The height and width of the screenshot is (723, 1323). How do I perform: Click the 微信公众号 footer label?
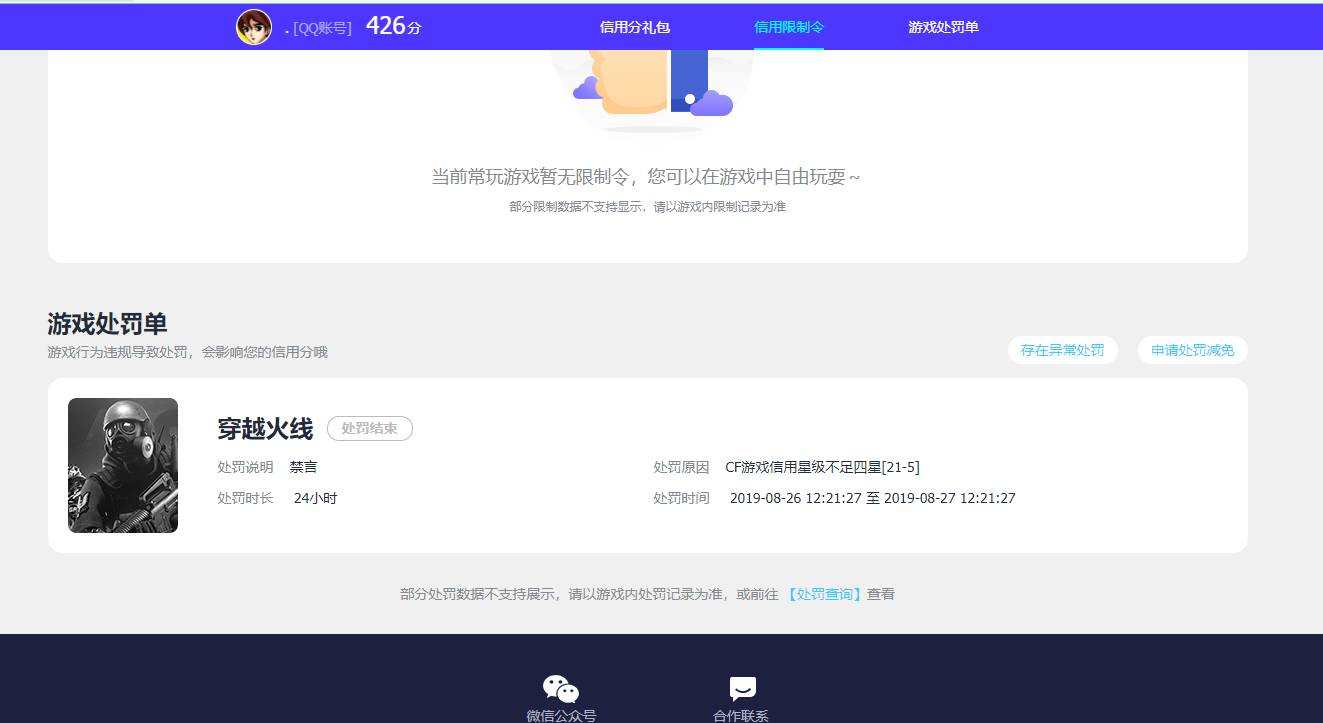point(561,715)
